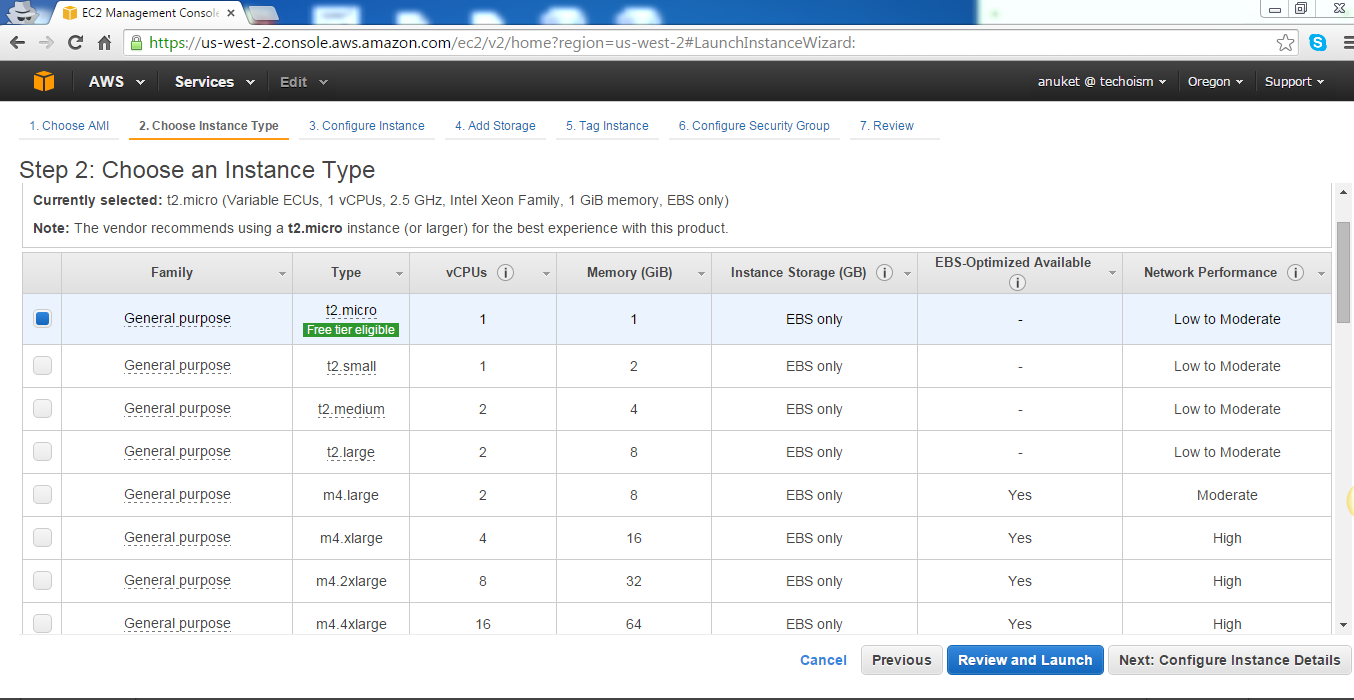The image size is (1354, 700).
Task: Expand the Services menu
Action: 214,82
